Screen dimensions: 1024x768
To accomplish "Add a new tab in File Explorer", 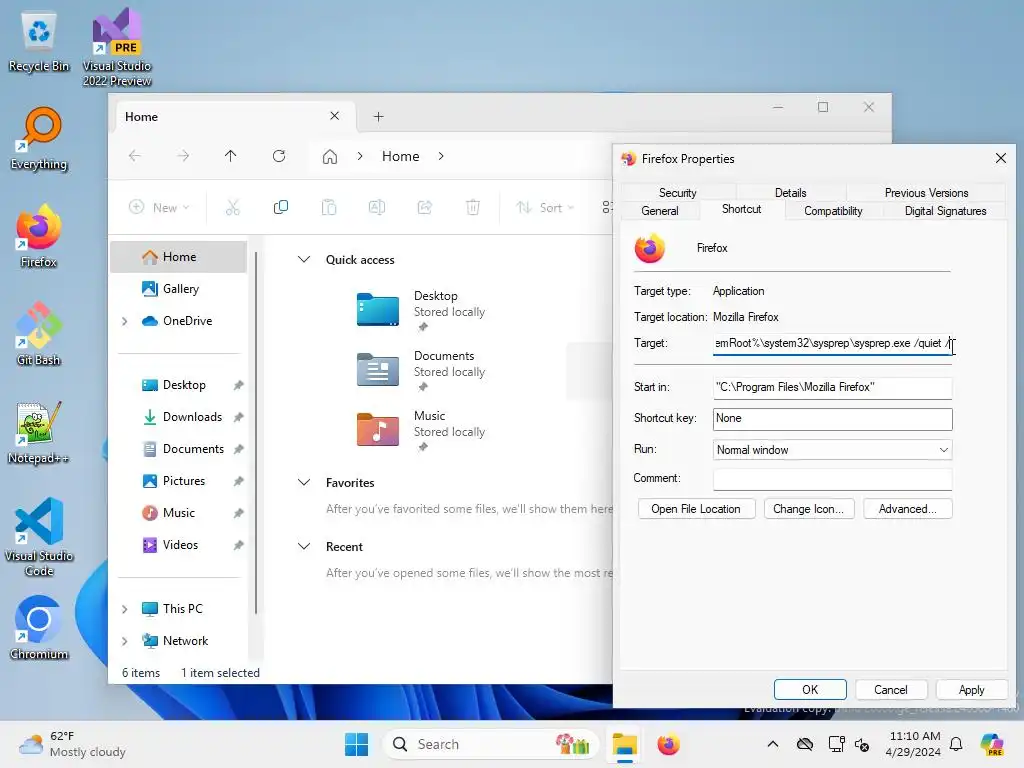I will [x=378, y=117].
